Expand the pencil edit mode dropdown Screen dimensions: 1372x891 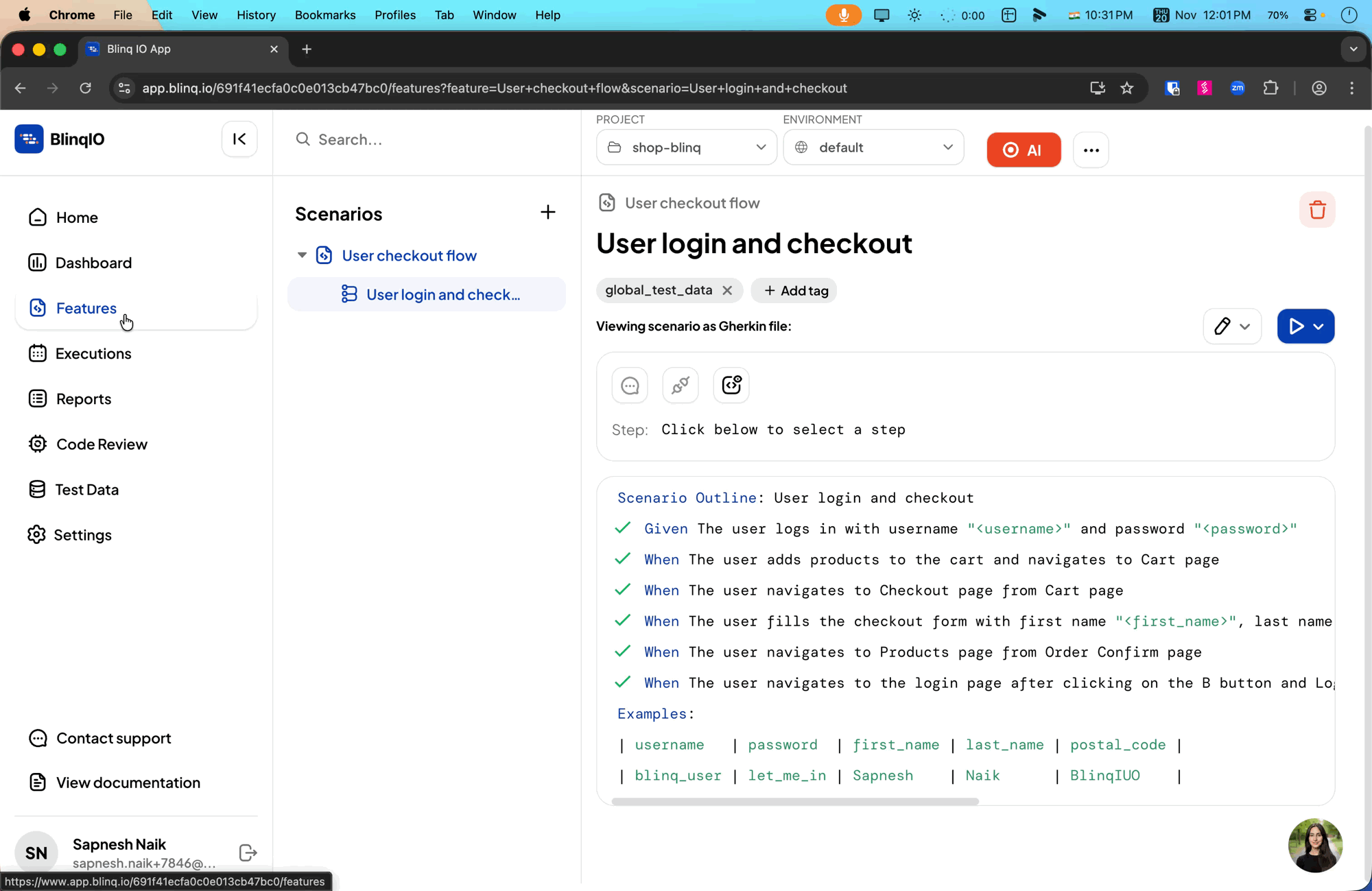click(1245, 326)
